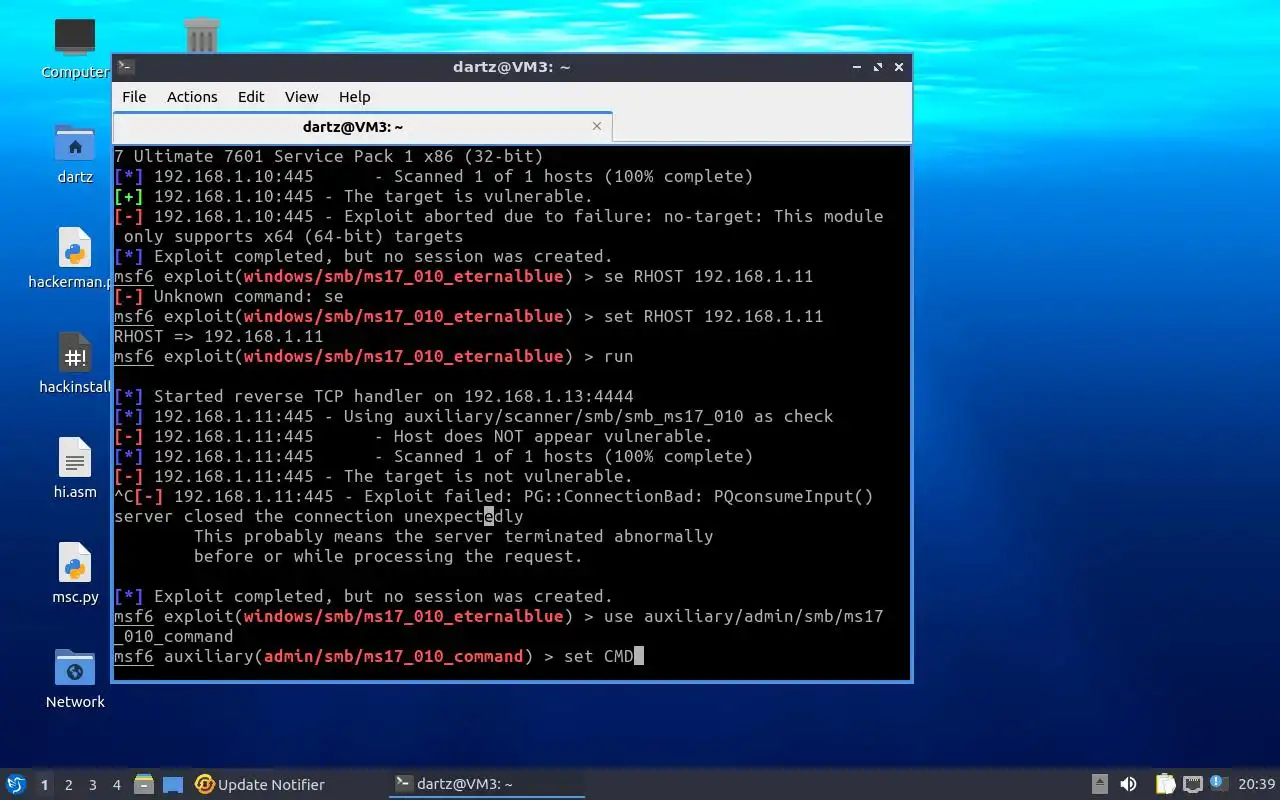This screenshot has width=1280, height=800.
Task: Click the '7 Ultimate 7601 Service Pack 1' line
Action: point(329,156)
